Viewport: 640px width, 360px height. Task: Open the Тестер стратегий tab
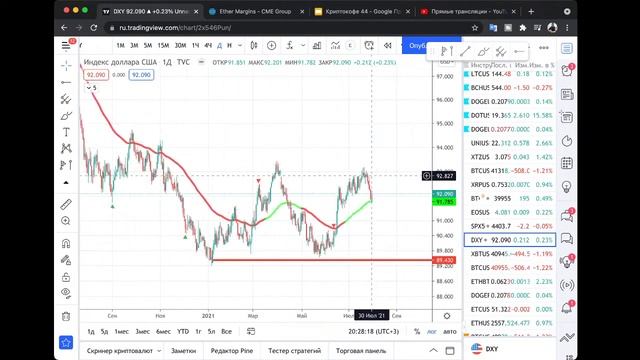click(294, 351)
